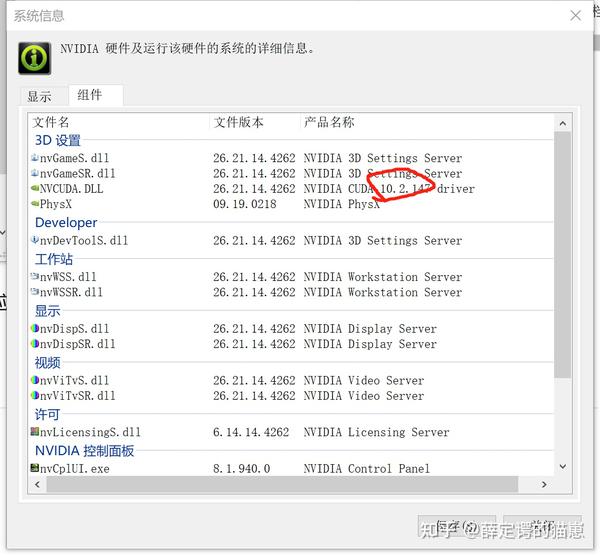
Task: Click the PhysX NVIDIA icon
Action: click(35, 203)
